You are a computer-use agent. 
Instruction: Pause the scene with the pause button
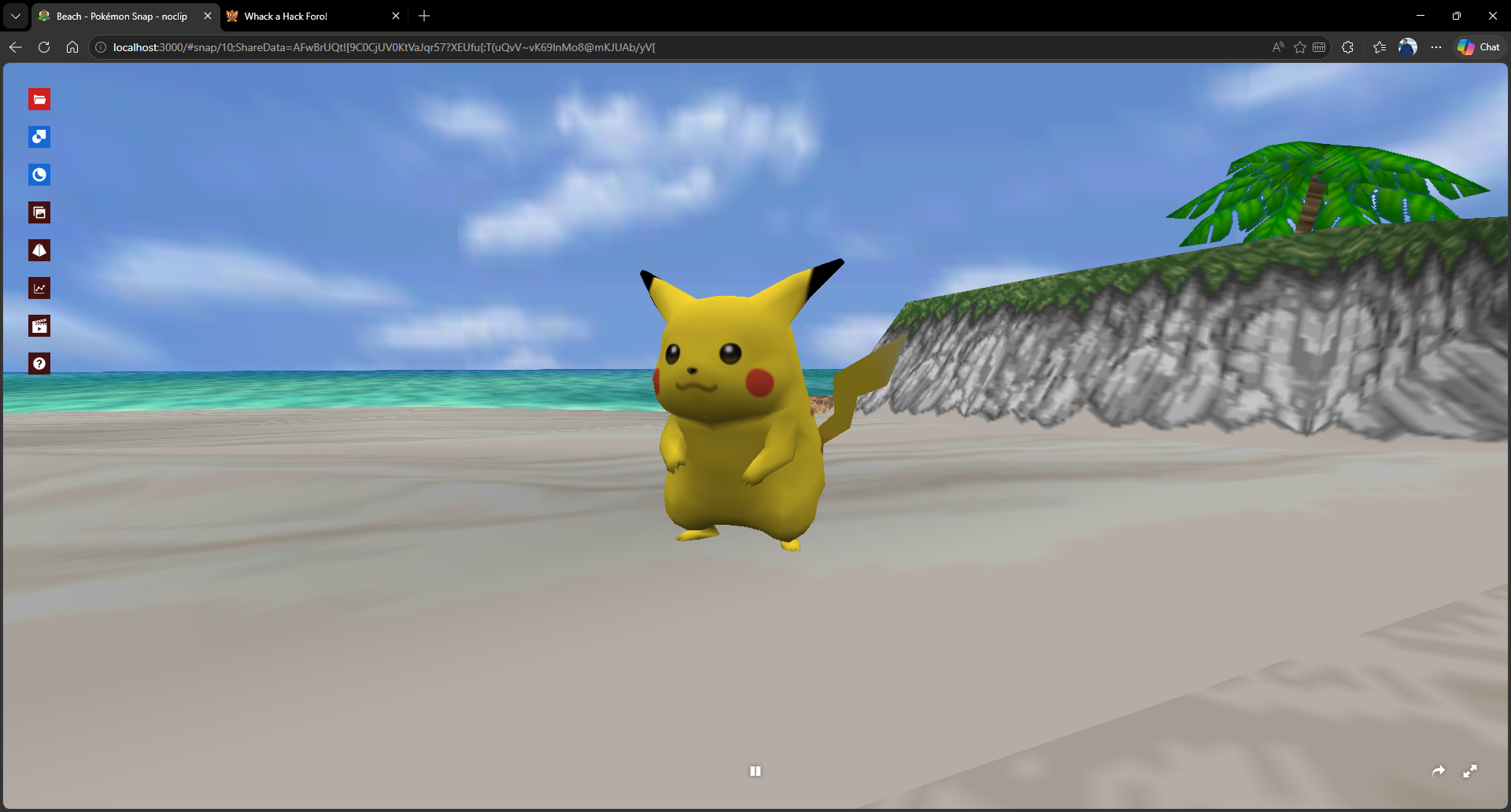point(755,771)
